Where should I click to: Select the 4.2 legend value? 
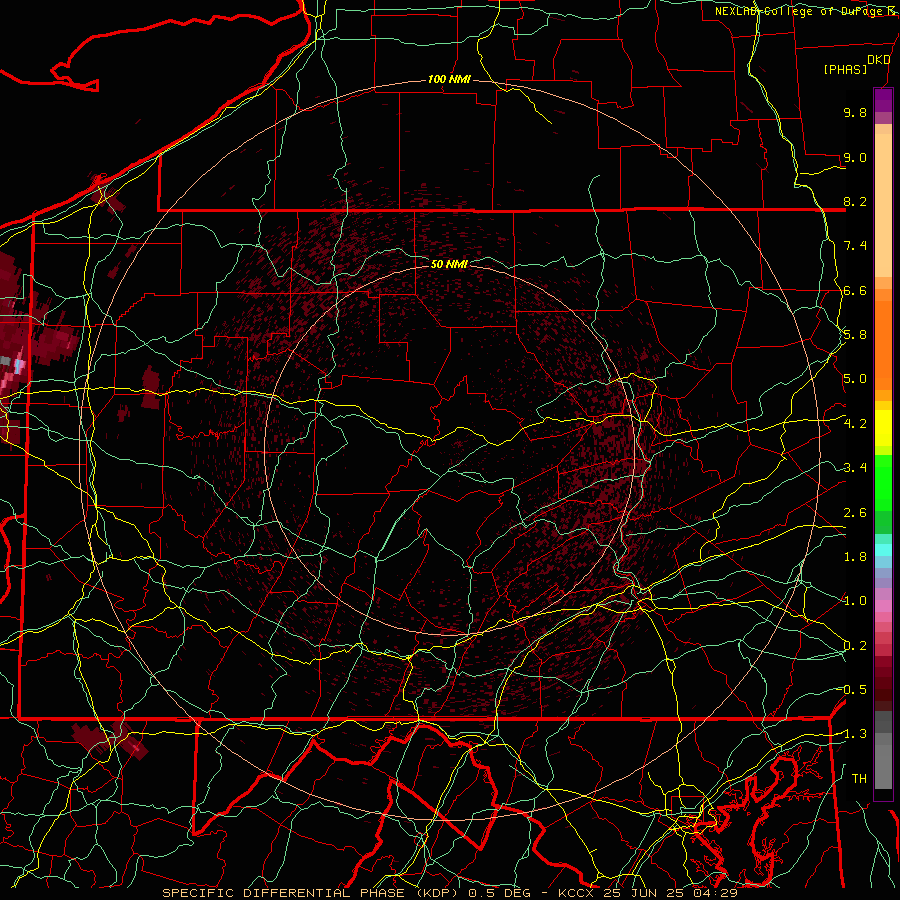(855, 424)
